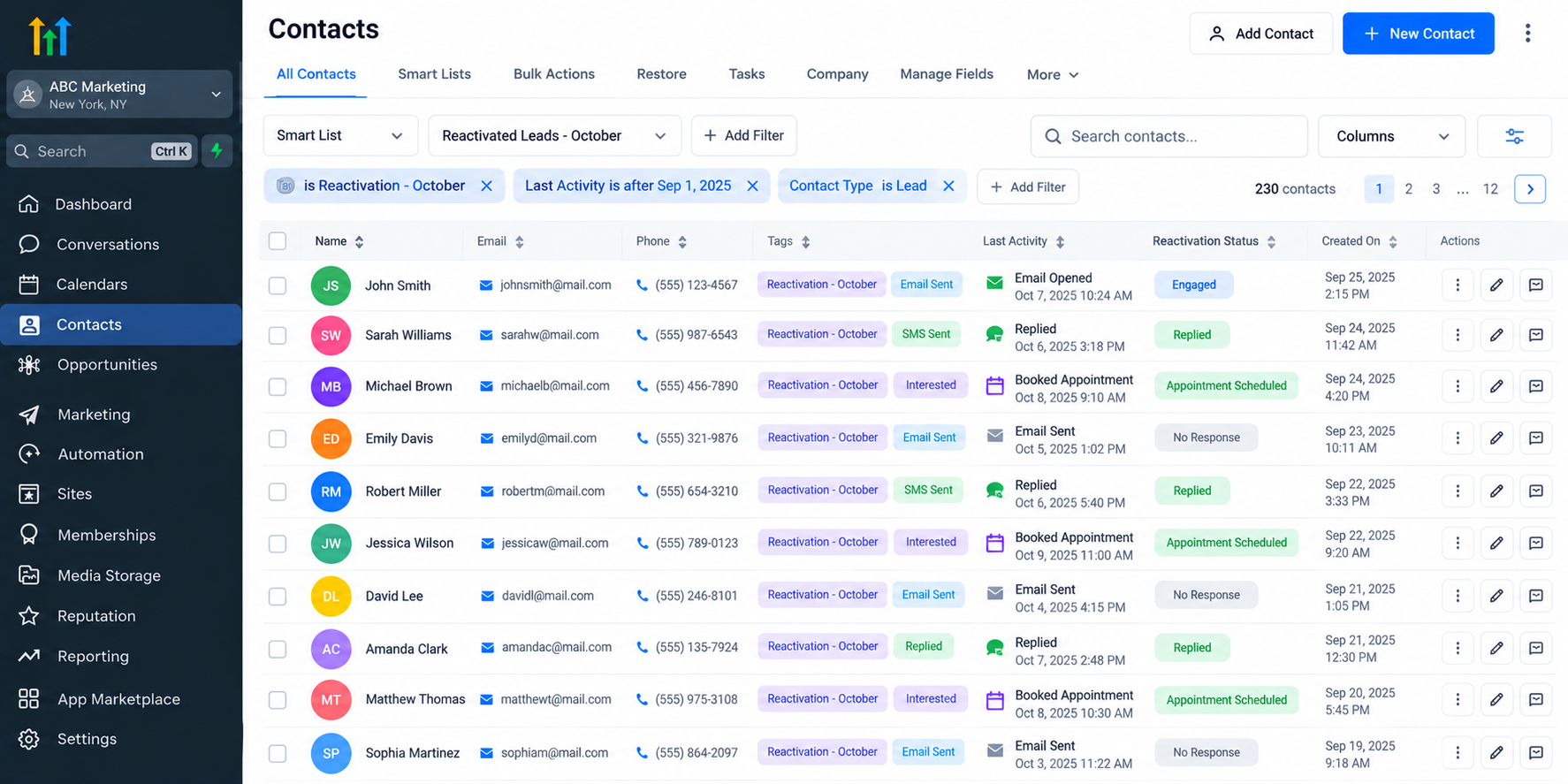This screenshot has width=1568, height=784.
Task: Go to page 2 of contacts
Action: pos(1409,189)
